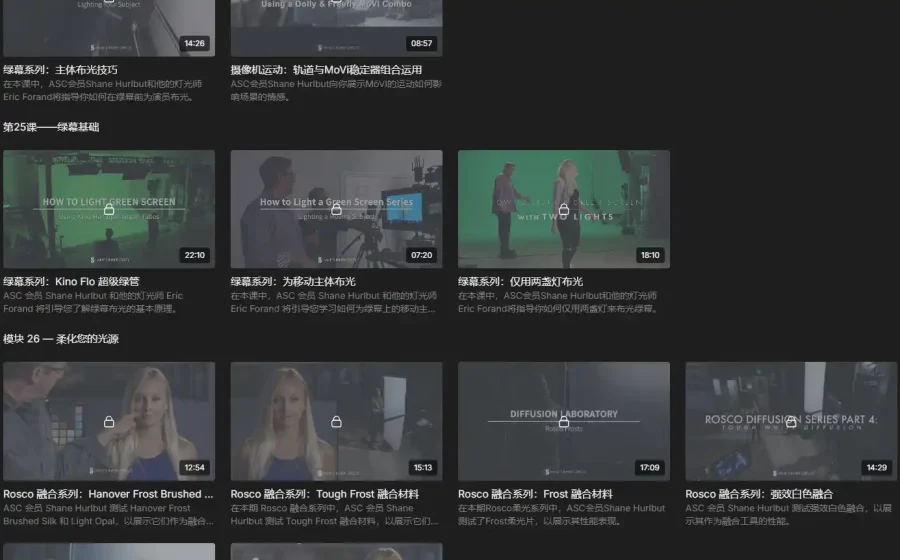Open the 17:09 Diffusion Laboratory thumbnail

(x=564, y=421)
